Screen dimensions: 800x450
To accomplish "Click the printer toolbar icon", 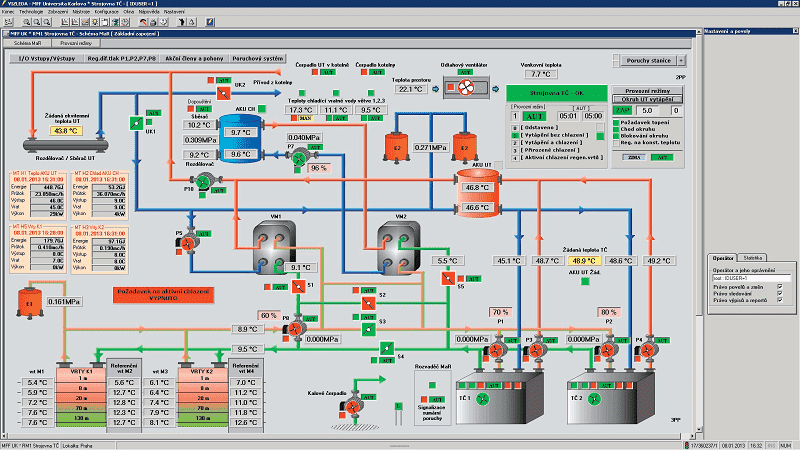I will pyautogui.click(x=153, y=22).
